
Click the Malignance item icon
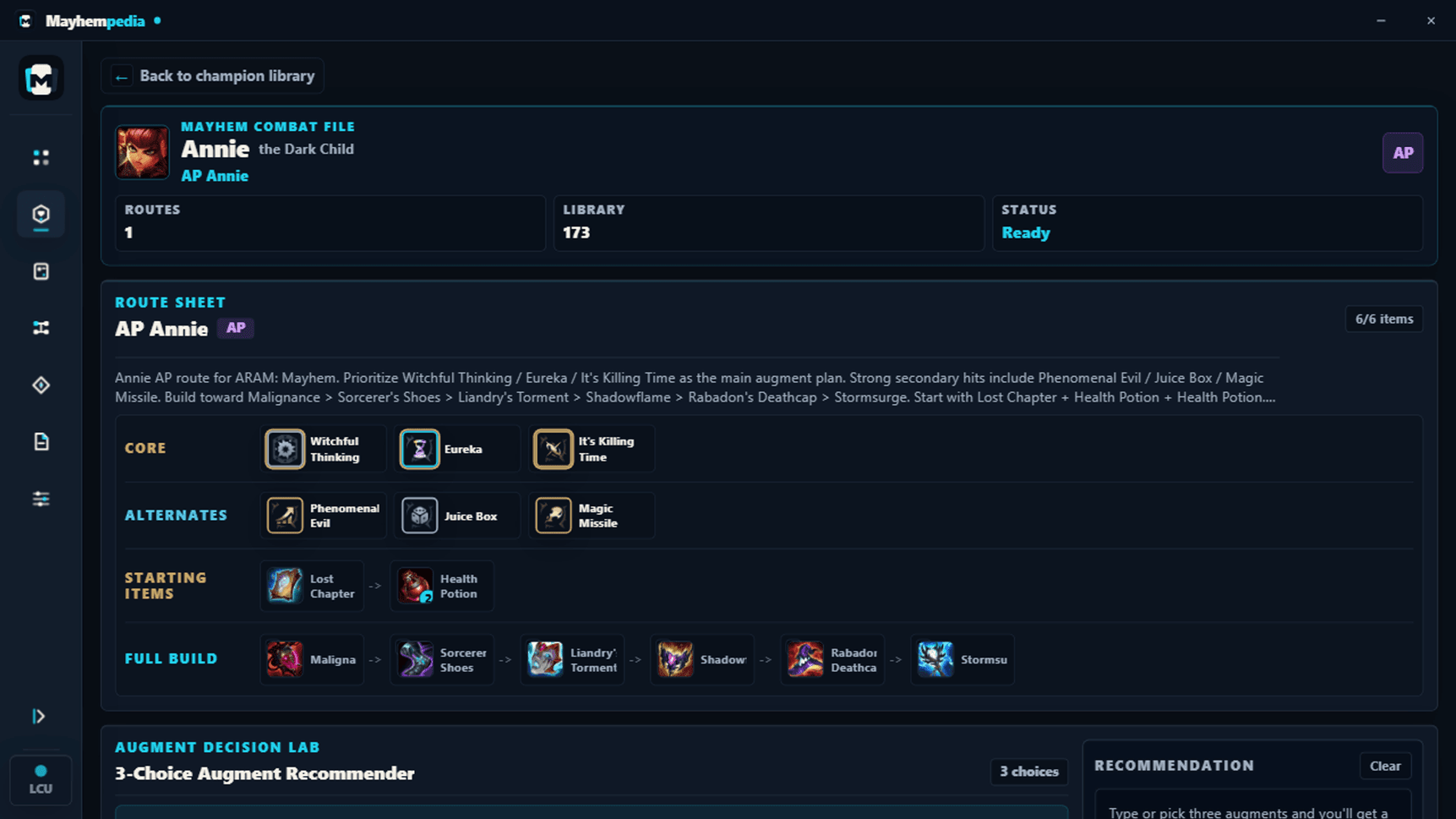(x=285, y=659)
